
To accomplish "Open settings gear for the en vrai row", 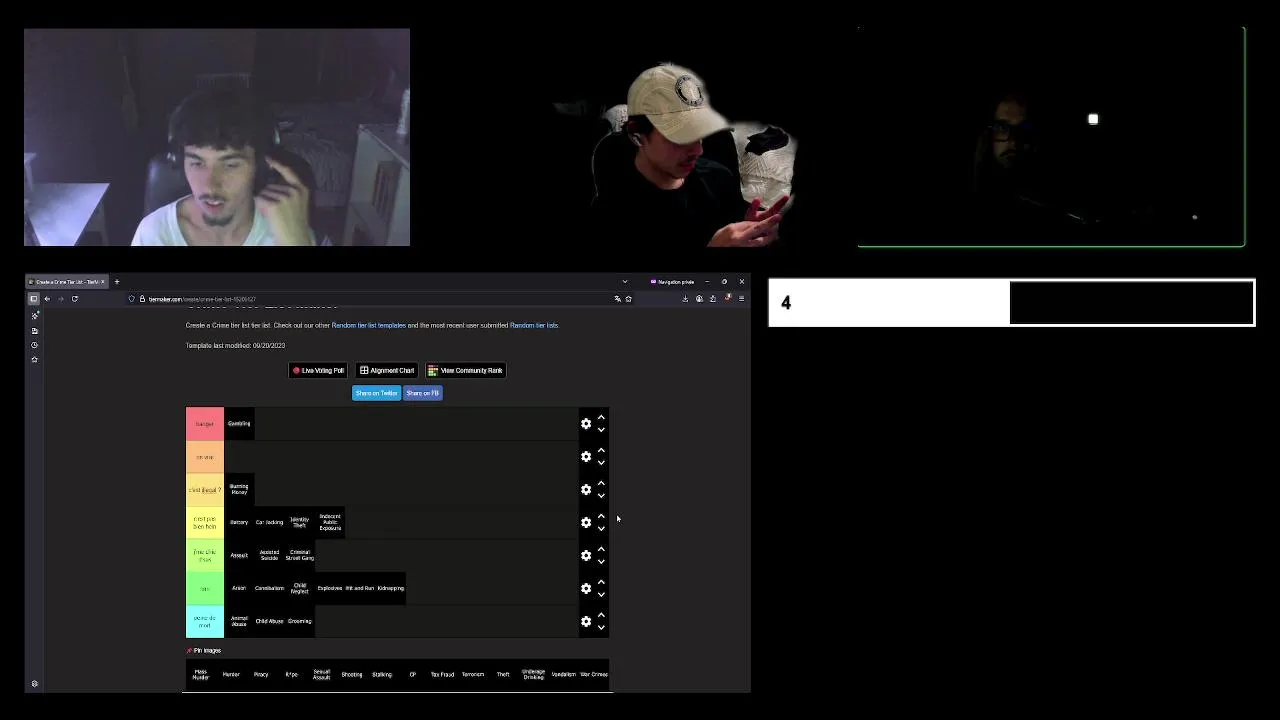I will [x=586, y=457].
